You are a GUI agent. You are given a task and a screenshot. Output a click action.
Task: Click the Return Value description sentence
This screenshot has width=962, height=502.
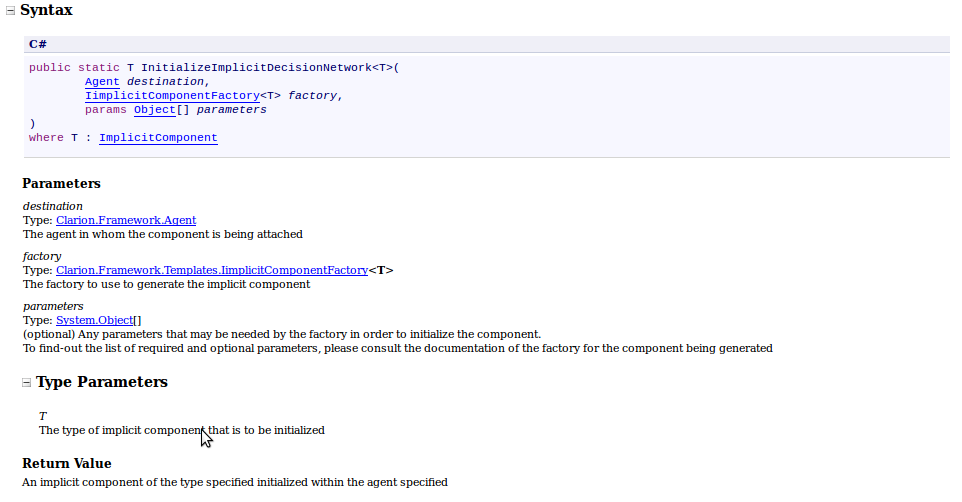(x=235, y=482)
